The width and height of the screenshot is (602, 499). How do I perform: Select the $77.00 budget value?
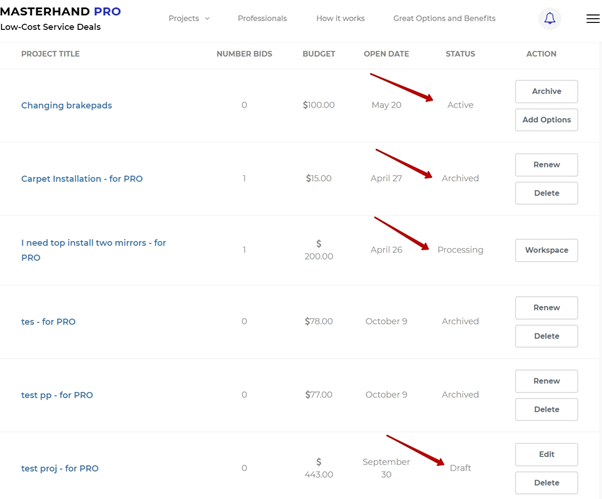319,395
